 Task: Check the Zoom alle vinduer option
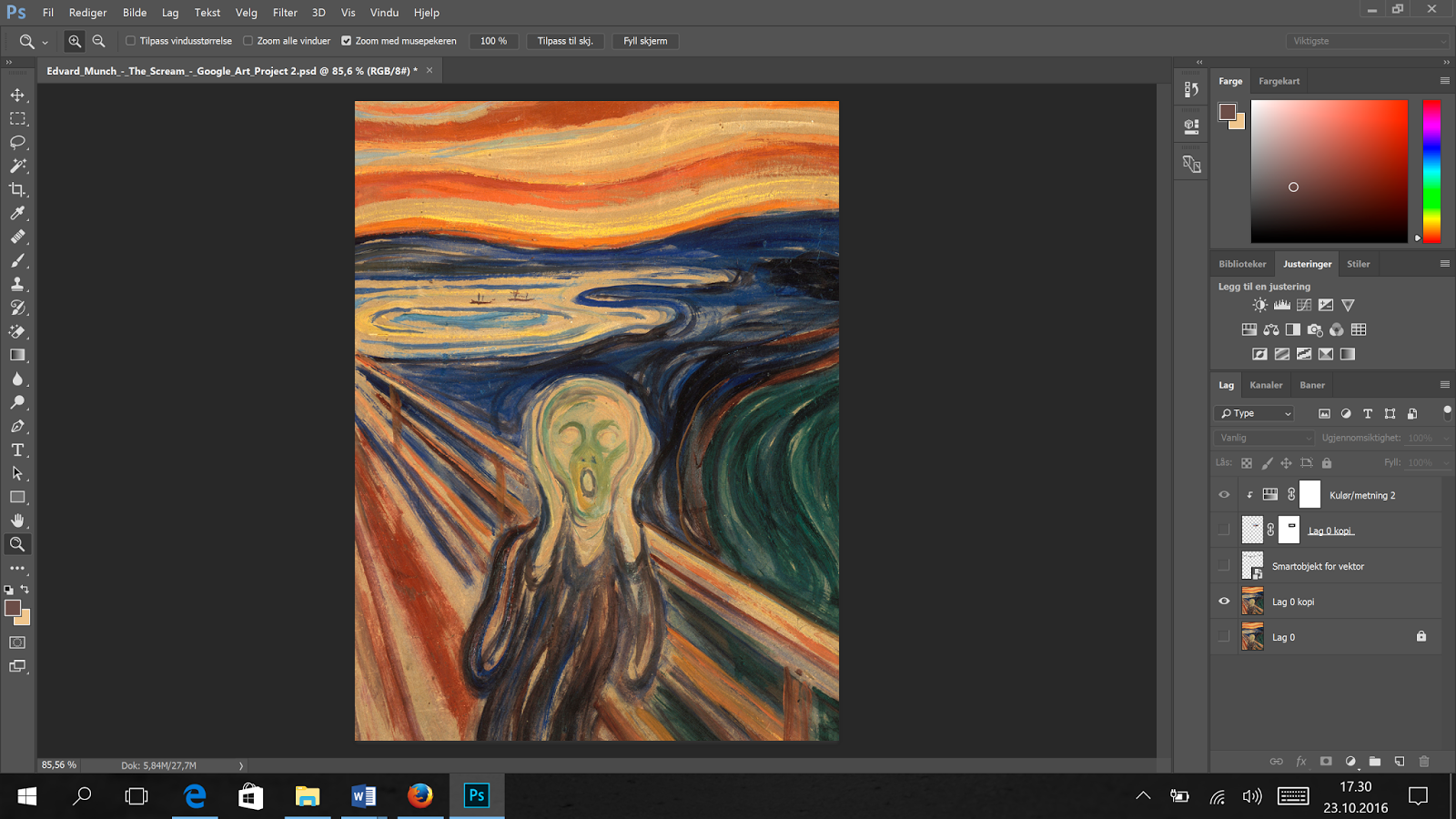click(x=248, y=41)
